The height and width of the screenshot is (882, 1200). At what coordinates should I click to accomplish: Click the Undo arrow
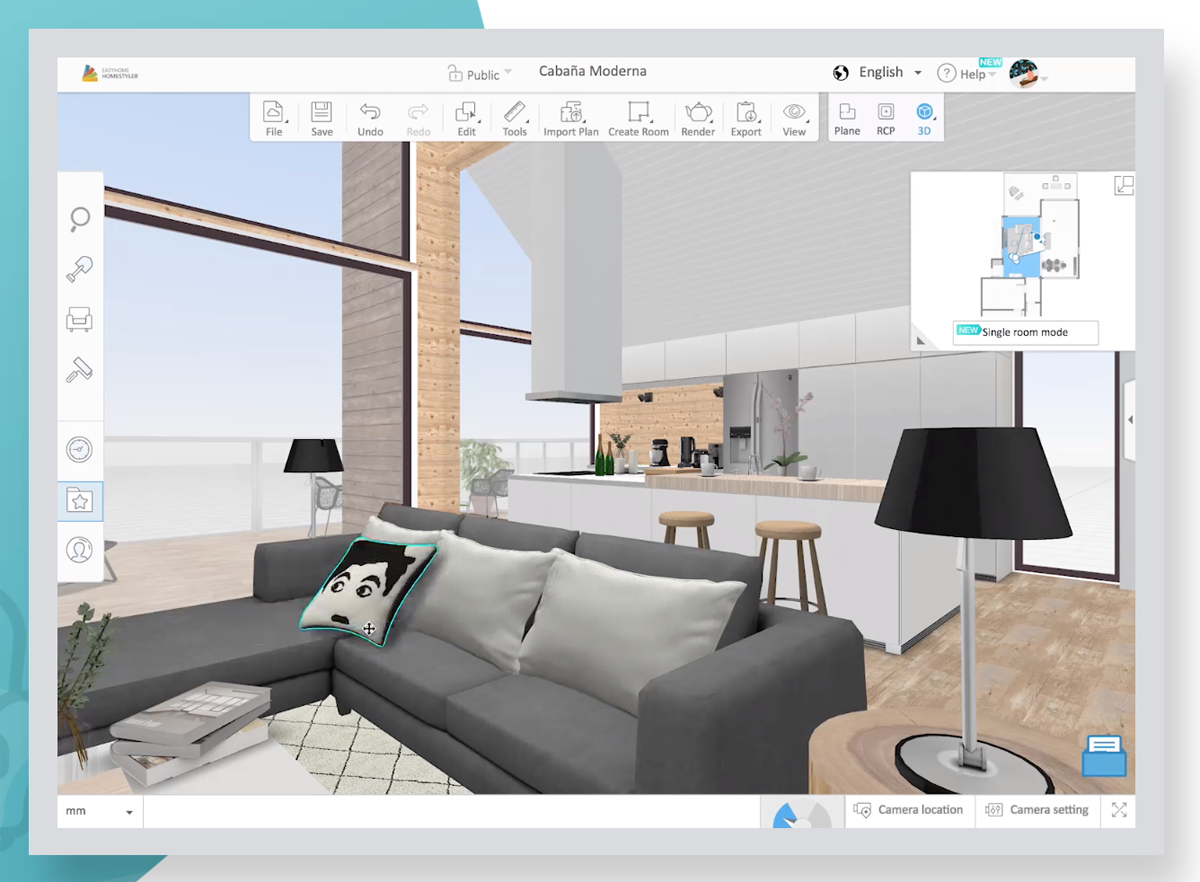[370, 118]
